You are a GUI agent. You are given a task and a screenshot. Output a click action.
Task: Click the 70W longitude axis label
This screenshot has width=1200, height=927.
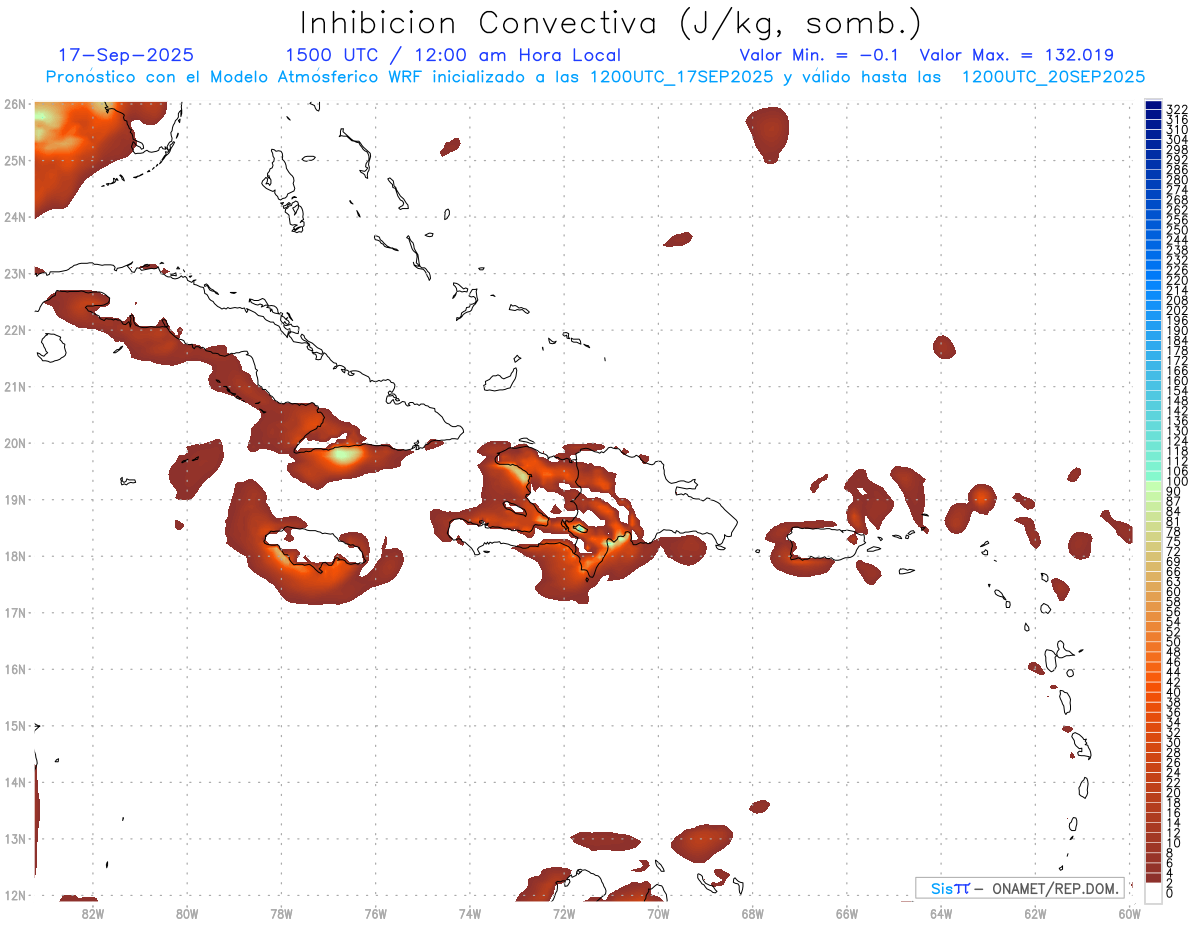(658, 912)
